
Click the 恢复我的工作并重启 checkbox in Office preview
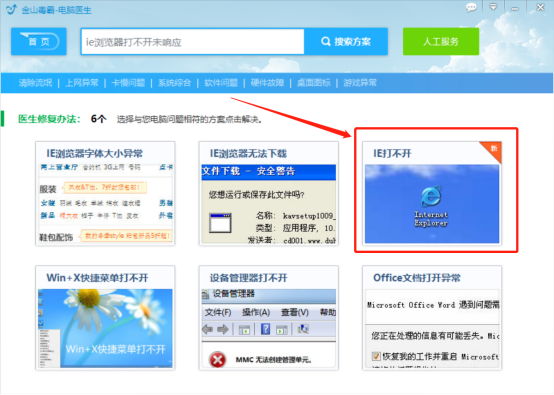pyautogui.click(x=376, y=356)
